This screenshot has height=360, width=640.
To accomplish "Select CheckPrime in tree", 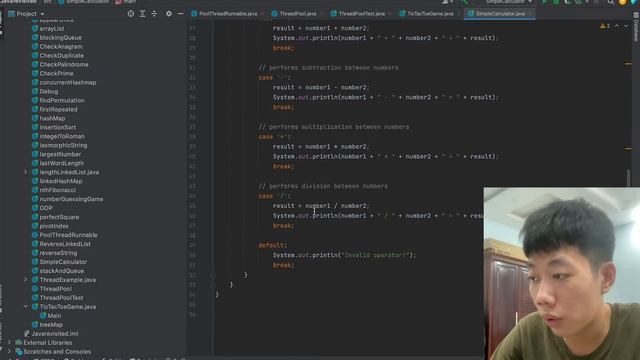I will click(56, 73).
